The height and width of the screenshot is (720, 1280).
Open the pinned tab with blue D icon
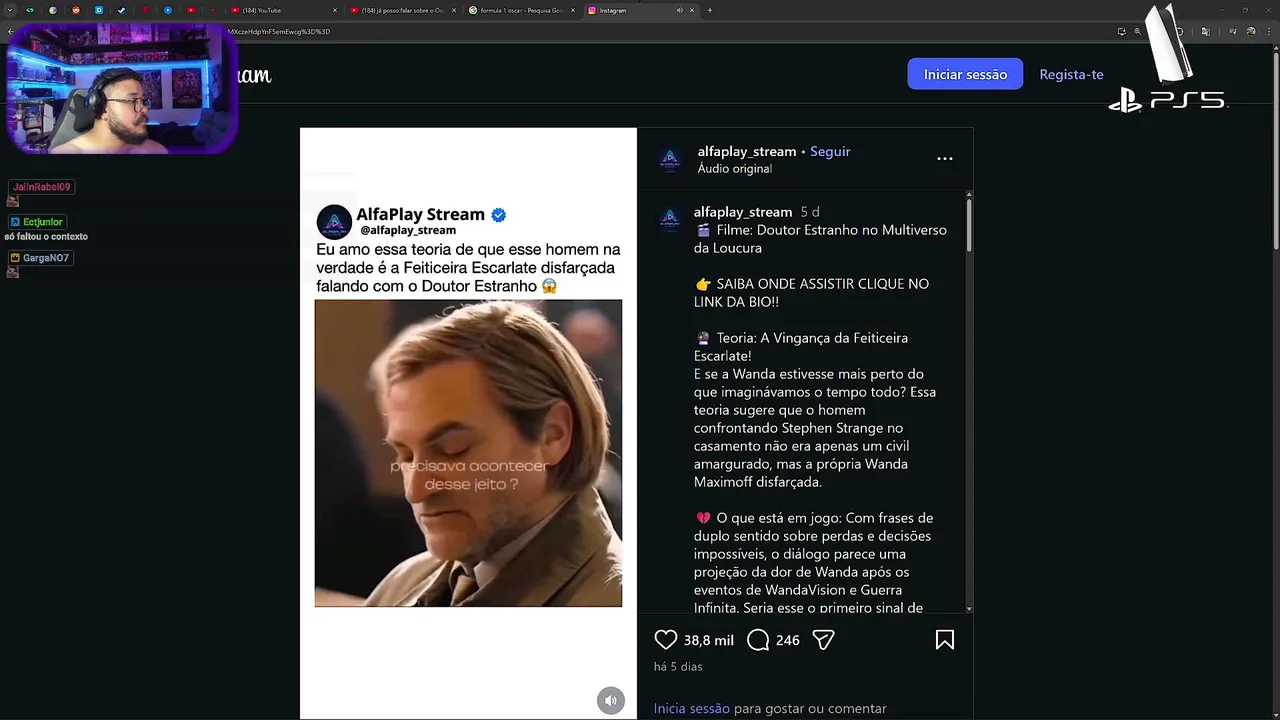pos(99,10)
